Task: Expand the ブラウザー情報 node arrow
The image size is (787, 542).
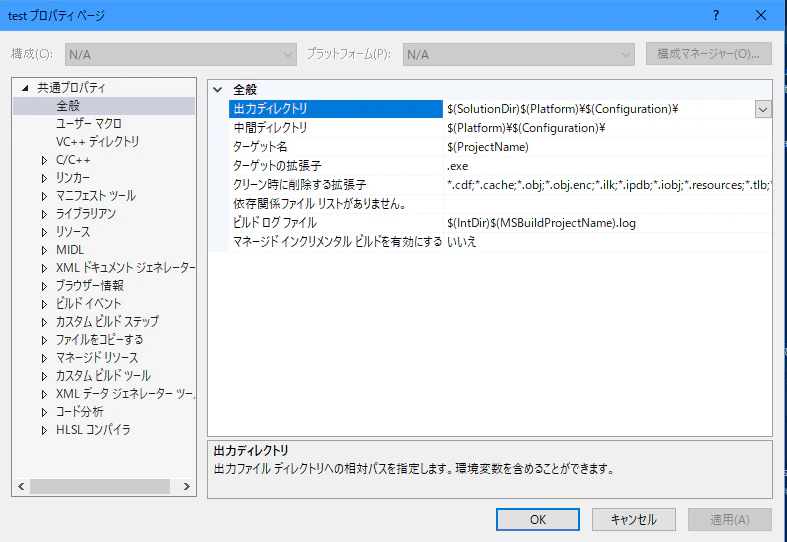Action: click(45, 287)
